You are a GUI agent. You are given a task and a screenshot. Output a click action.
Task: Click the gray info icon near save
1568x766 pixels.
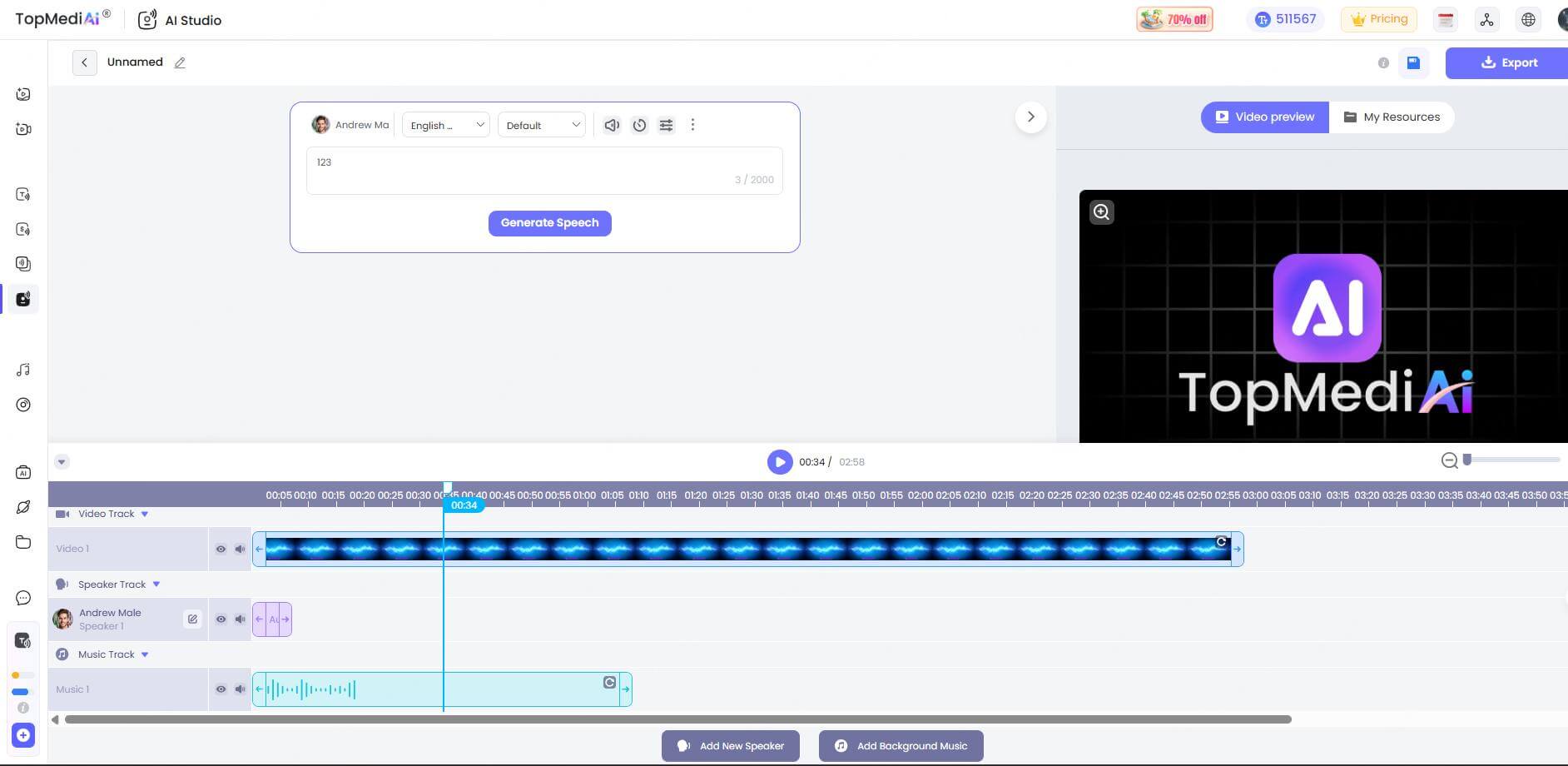(x=1383, y=62)
